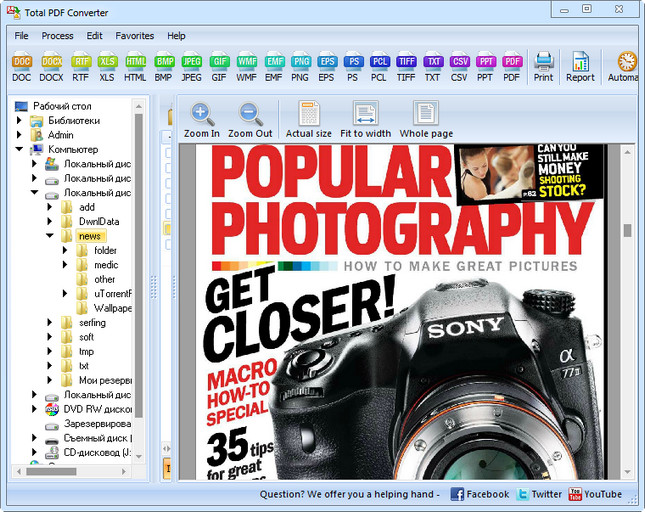Convert to HTML format
This screenshot has height=512, width=645.
[135, 68]
